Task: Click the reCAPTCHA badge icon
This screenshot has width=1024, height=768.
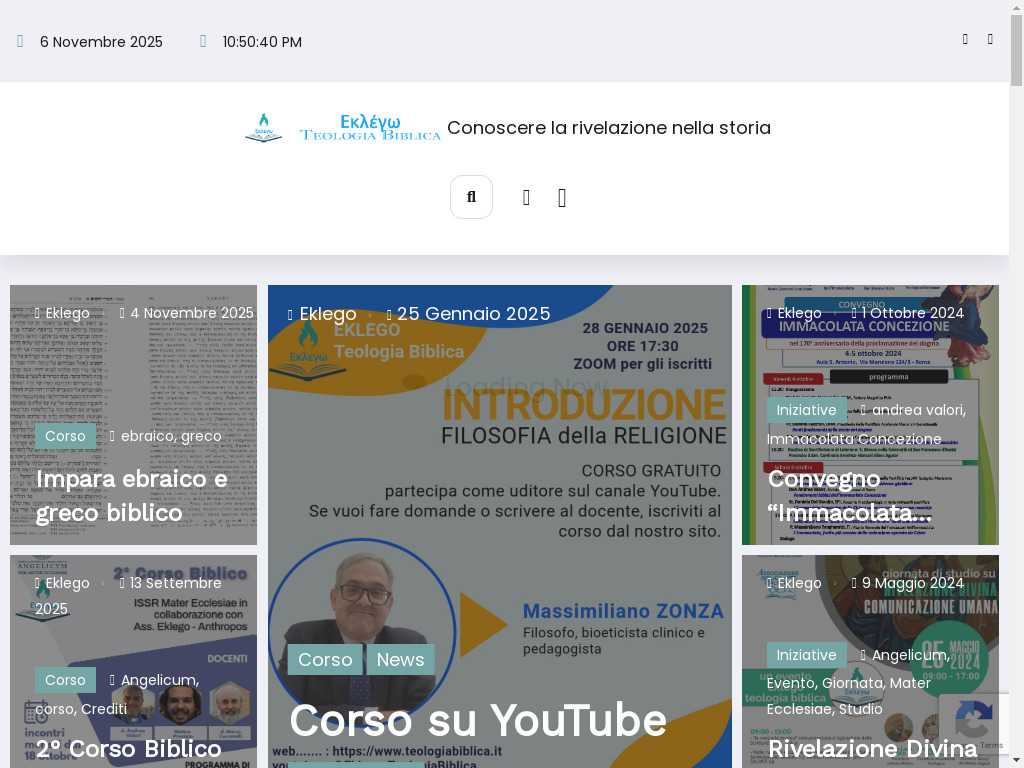Action: point(973,720)
